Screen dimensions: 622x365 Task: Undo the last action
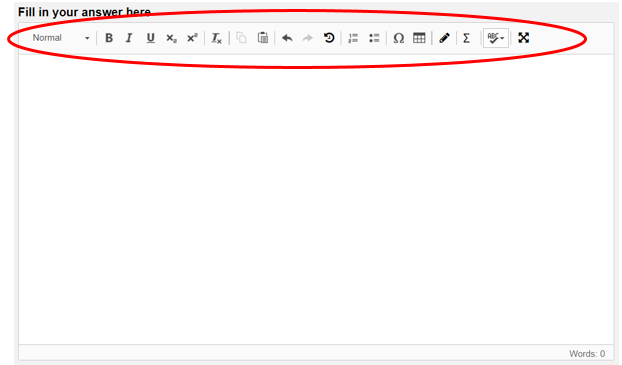click(287, 38)
